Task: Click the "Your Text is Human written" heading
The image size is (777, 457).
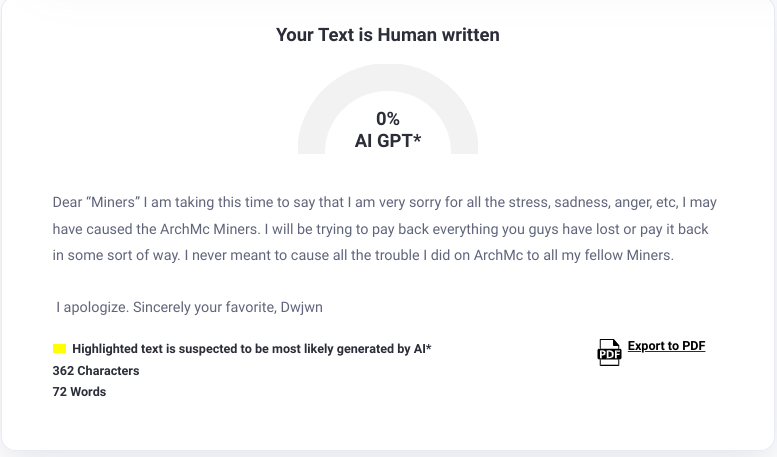Action: coord(388,35)
